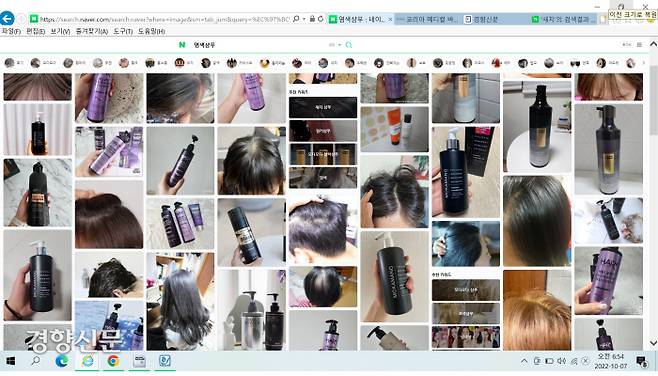Click the magnifier search icon in address bar

click(296, 19)
